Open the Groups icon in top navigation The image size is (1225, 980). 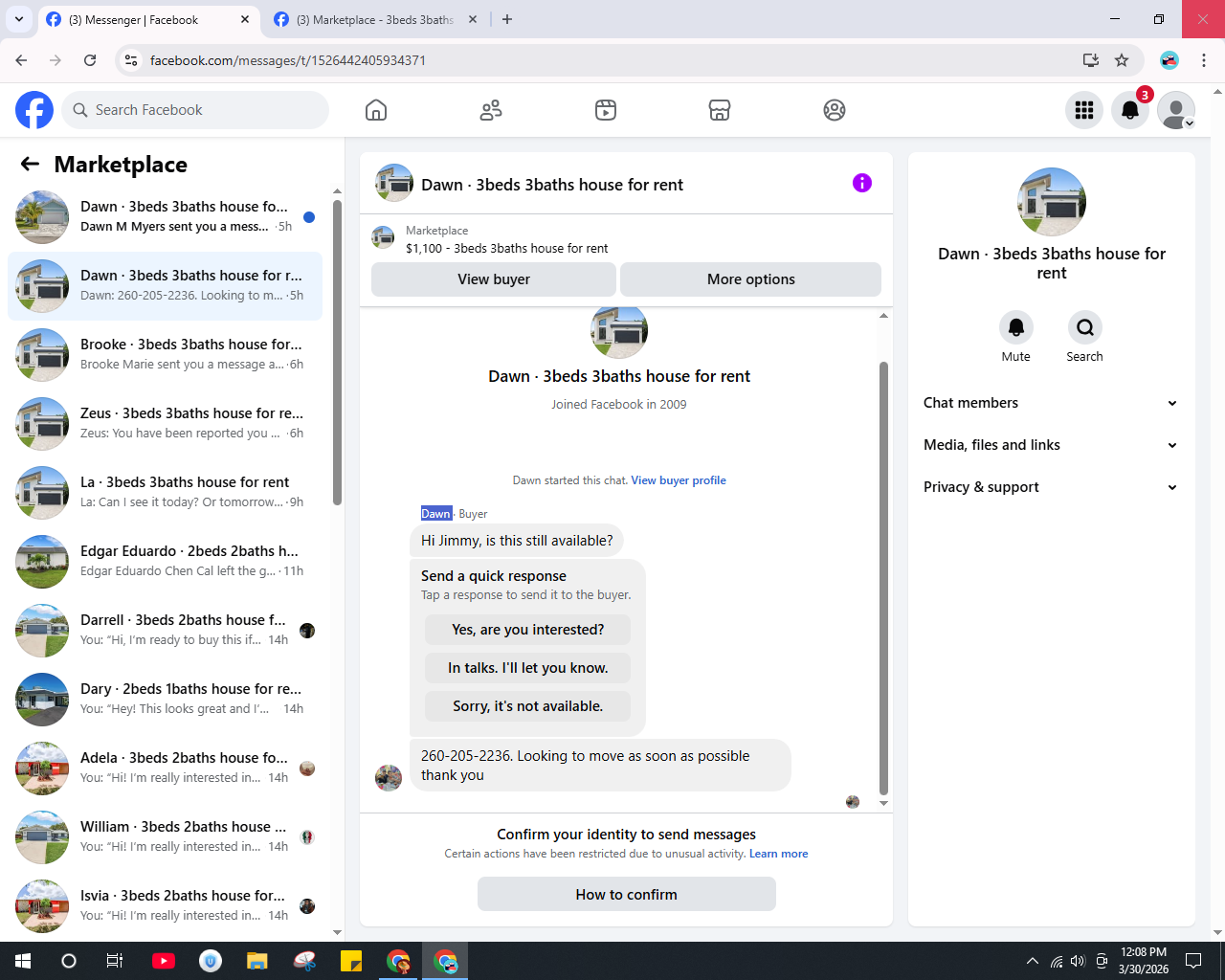coord(835,110)
